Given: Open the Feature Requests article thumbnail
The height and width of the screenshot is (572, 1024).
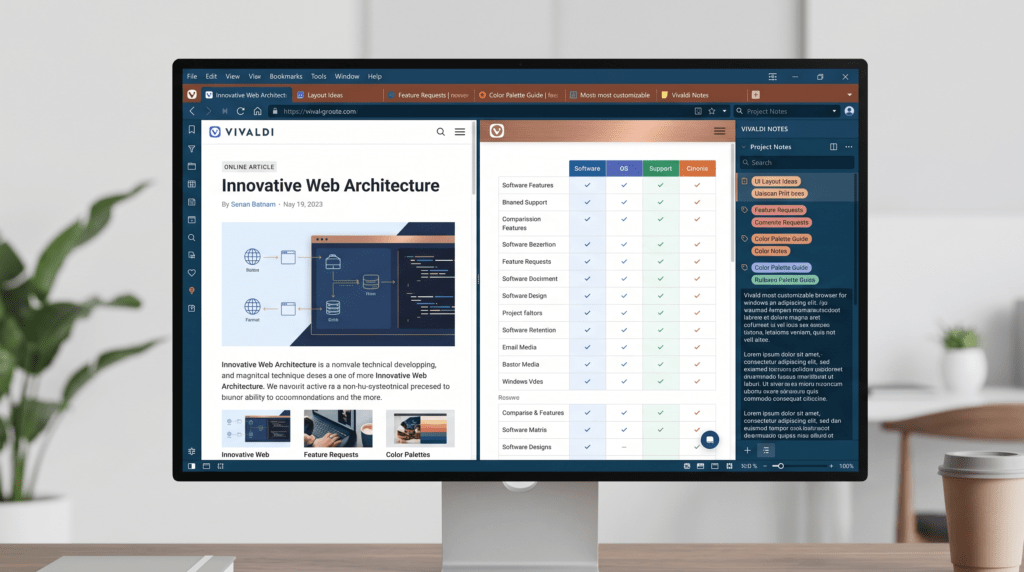Looking at the screenshot, I should pyautogui.click(x=338, y=428).
